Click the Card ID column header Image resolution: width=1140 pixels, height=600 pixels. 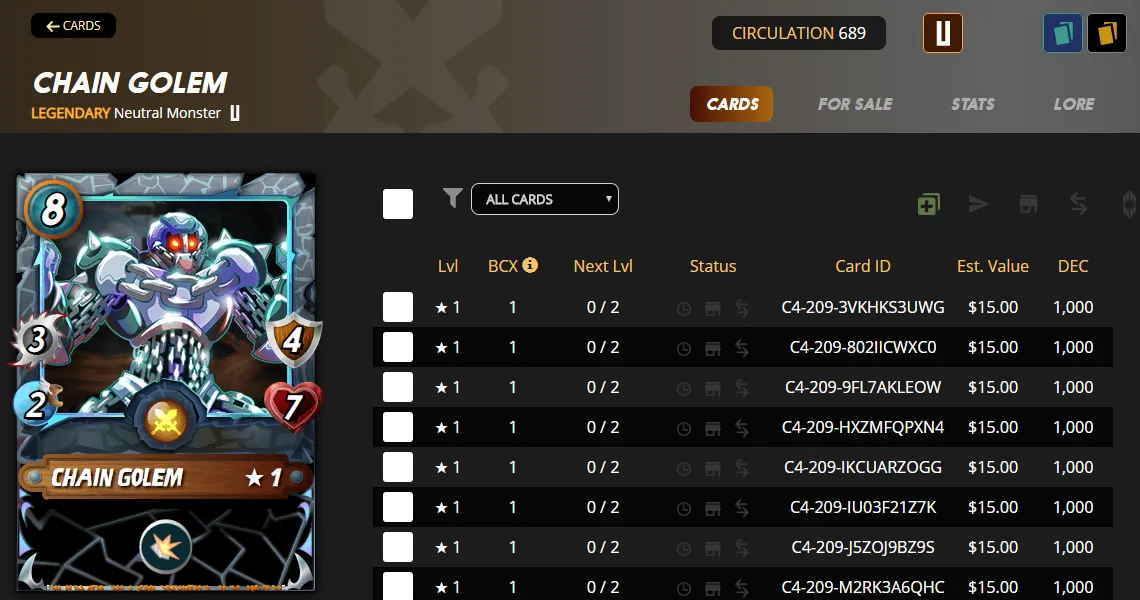pyautogui.click(x=862, y=266)
